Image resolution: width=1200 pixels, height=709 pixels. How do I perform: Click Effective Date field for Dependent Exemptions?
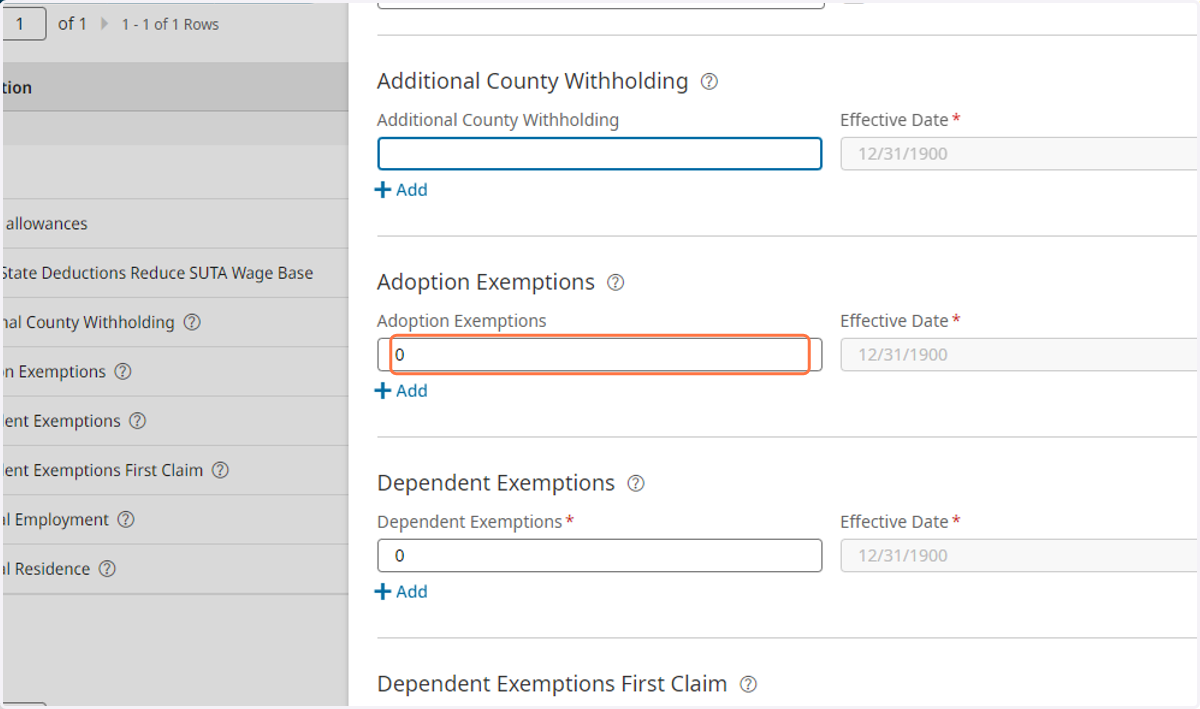(1020, 556)
